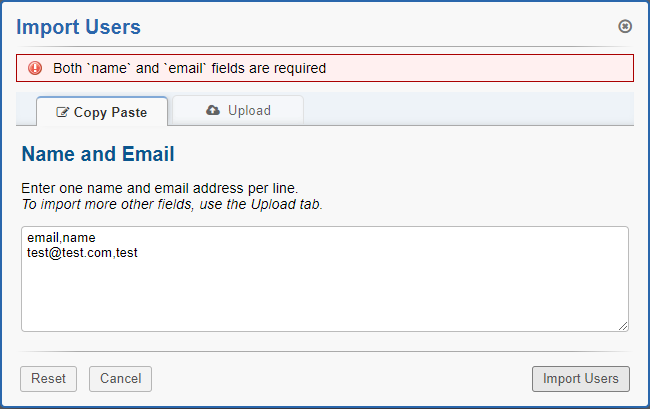
Task: Click the 'email,name' line in the textarea
Action: coord(61,238)
